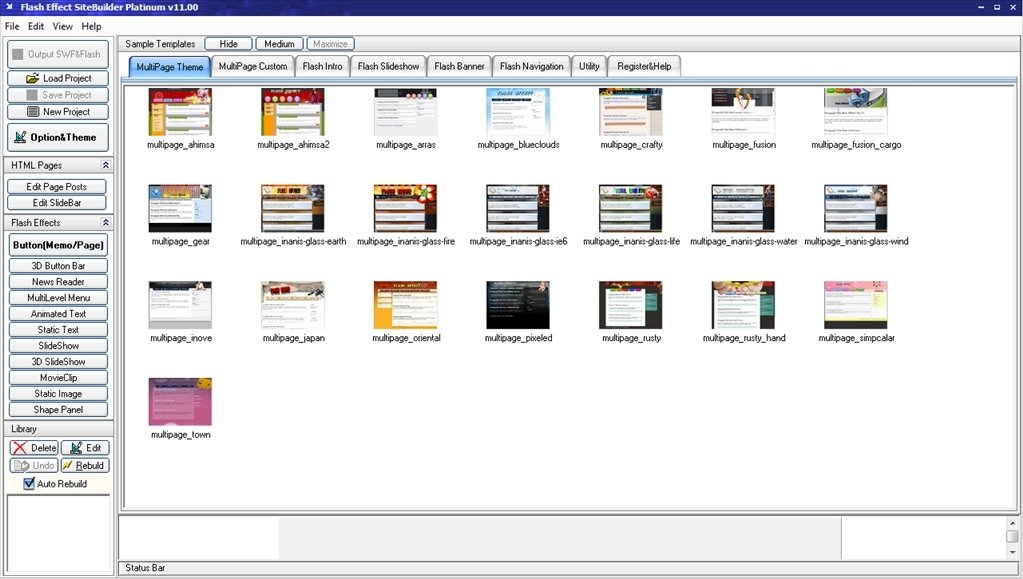Select the multipage_crafty template thumbnail
This screenshot has width=1023, height=579.
point(630,112)
